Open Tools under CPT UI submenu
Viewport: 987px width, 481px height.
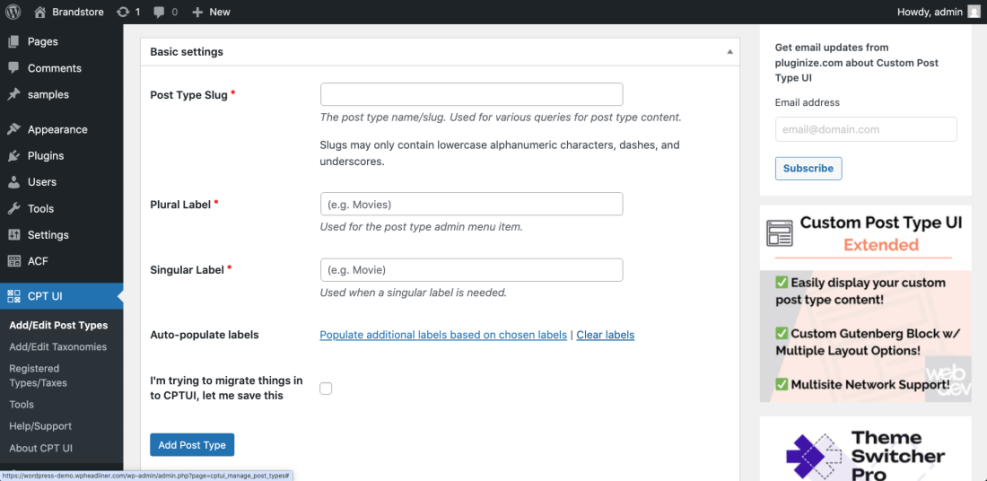tap(21, 404)
